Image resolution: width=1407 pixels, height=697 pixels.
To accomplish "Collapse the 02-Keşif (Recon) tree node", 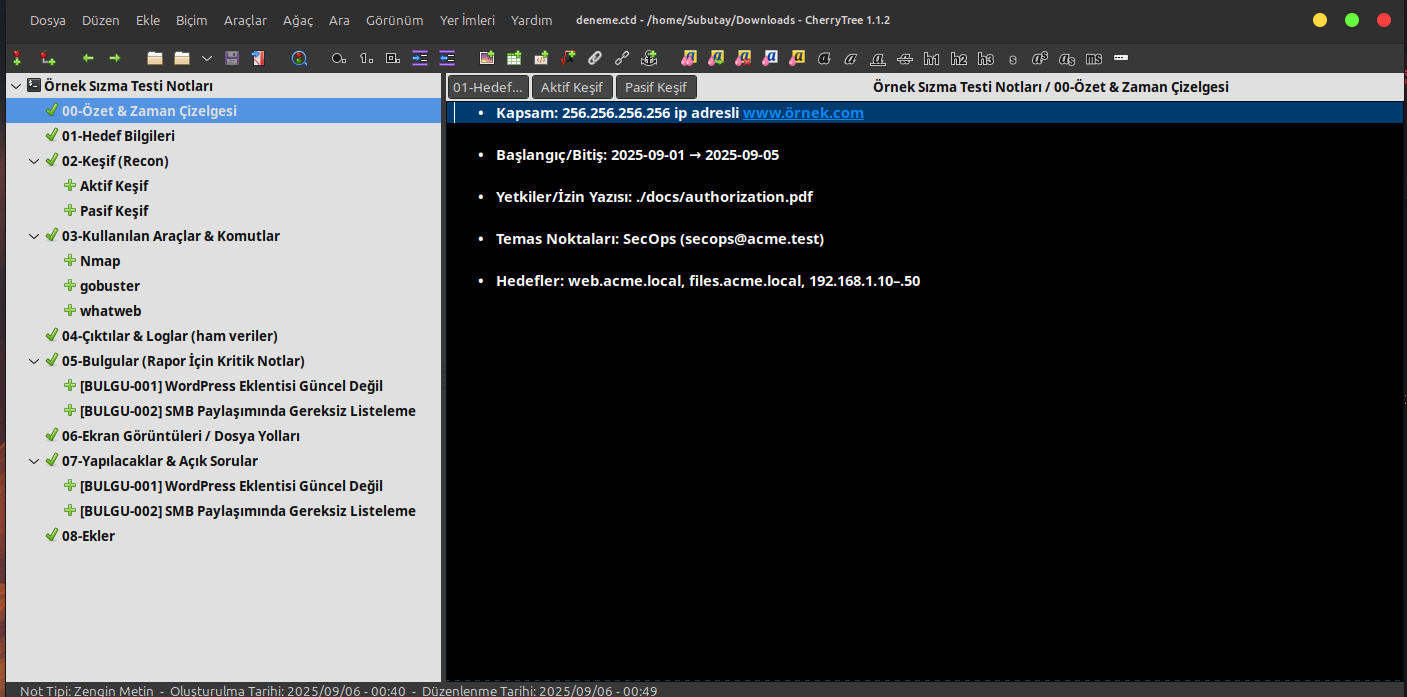I will (x=34, y=161).
